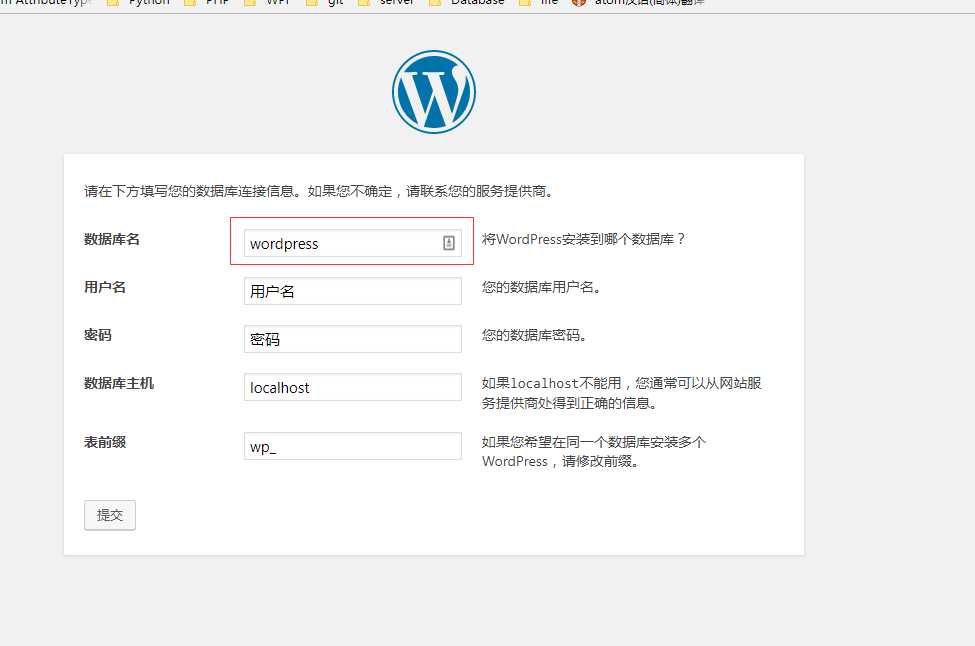The height and width of the screenshot is (646, 975).
Task: Click the WordPress logo
Action: [x=434, y=92]
